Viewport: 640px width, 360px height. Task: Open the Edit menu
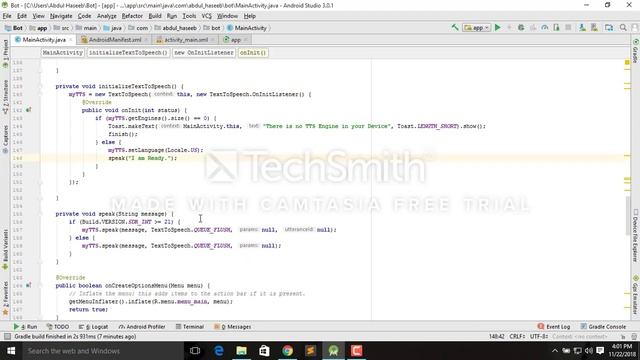(22, 16)
